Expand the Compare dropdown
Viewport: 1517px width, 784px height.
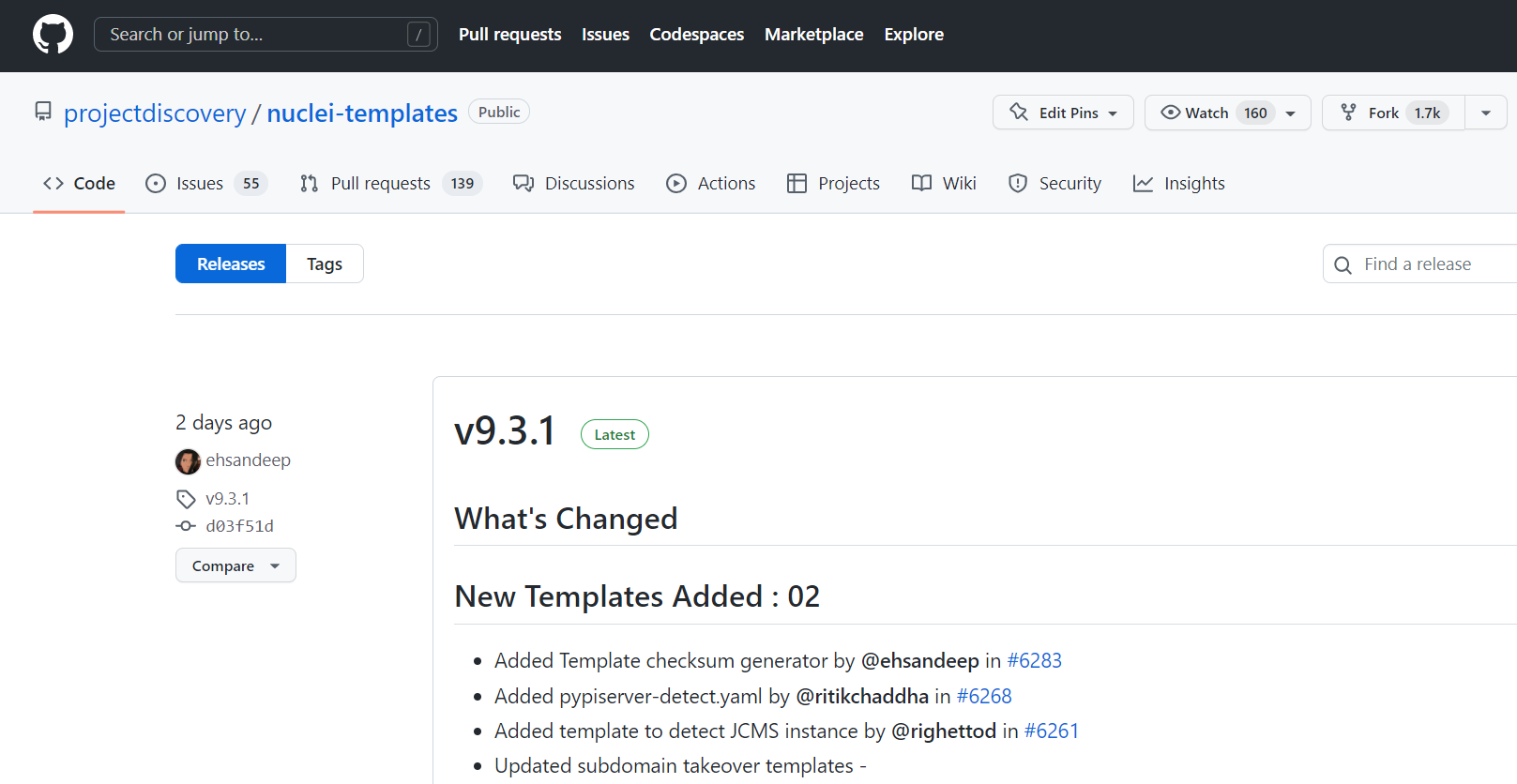coord(235,565)
